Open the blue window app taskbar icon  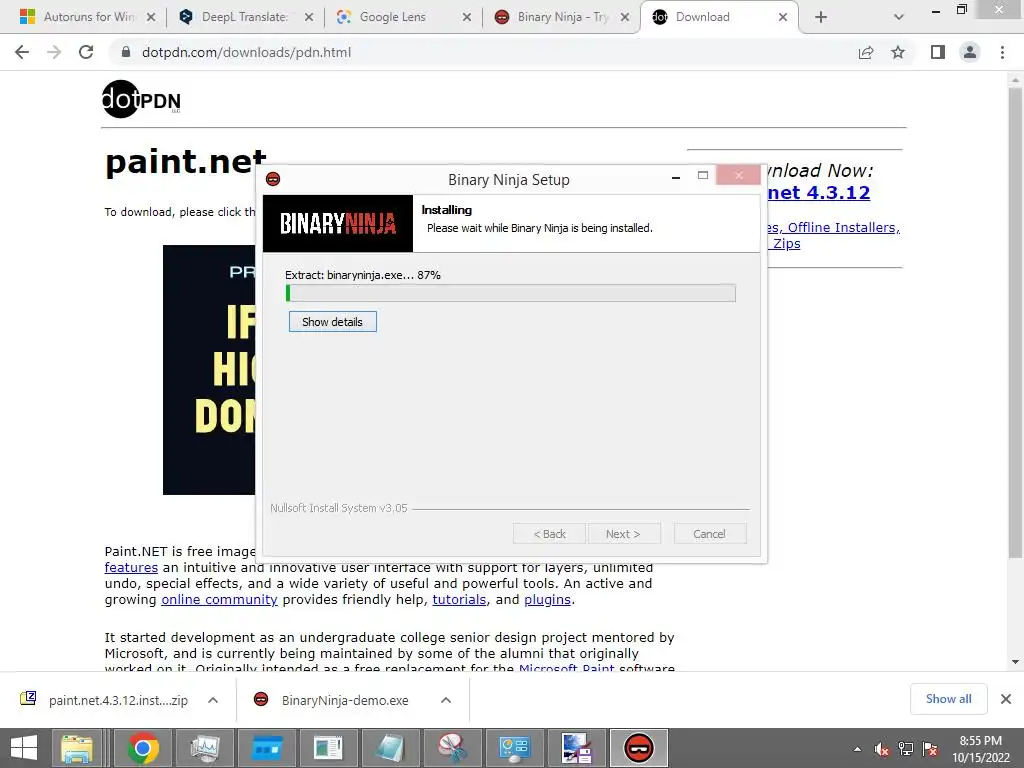(267, 748)
